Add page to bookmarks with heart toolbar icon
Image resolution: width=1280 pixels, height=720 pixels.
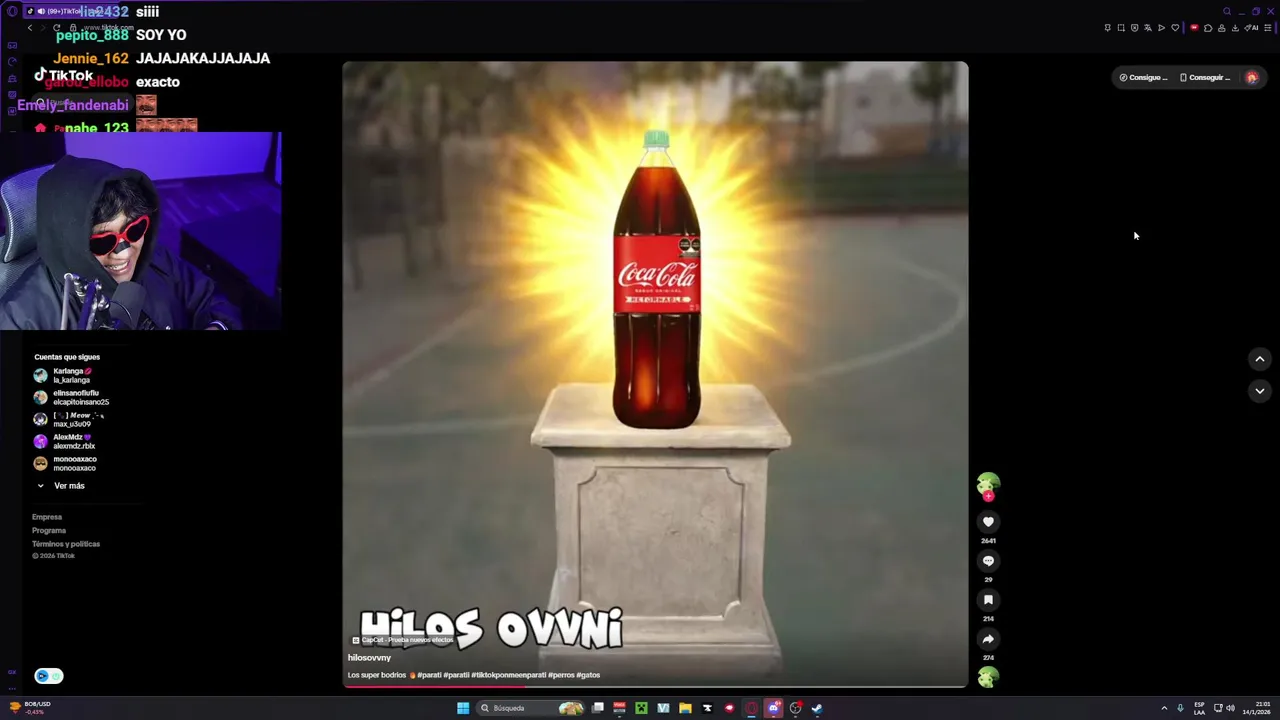(x=1175, y=28)
